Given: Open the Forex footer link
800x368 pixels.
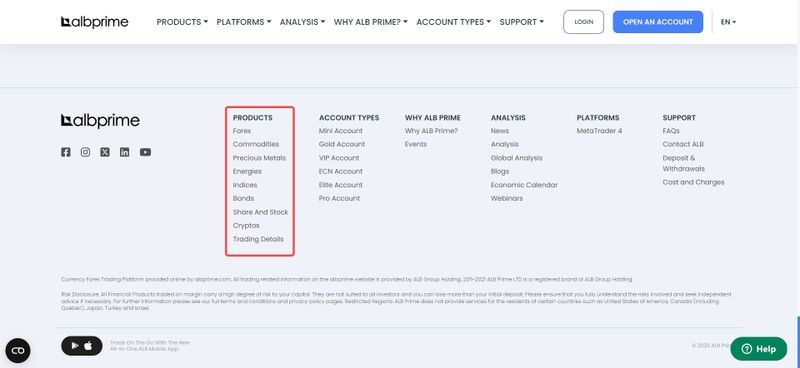Looking at the screenshot, I should click(242, 131).
